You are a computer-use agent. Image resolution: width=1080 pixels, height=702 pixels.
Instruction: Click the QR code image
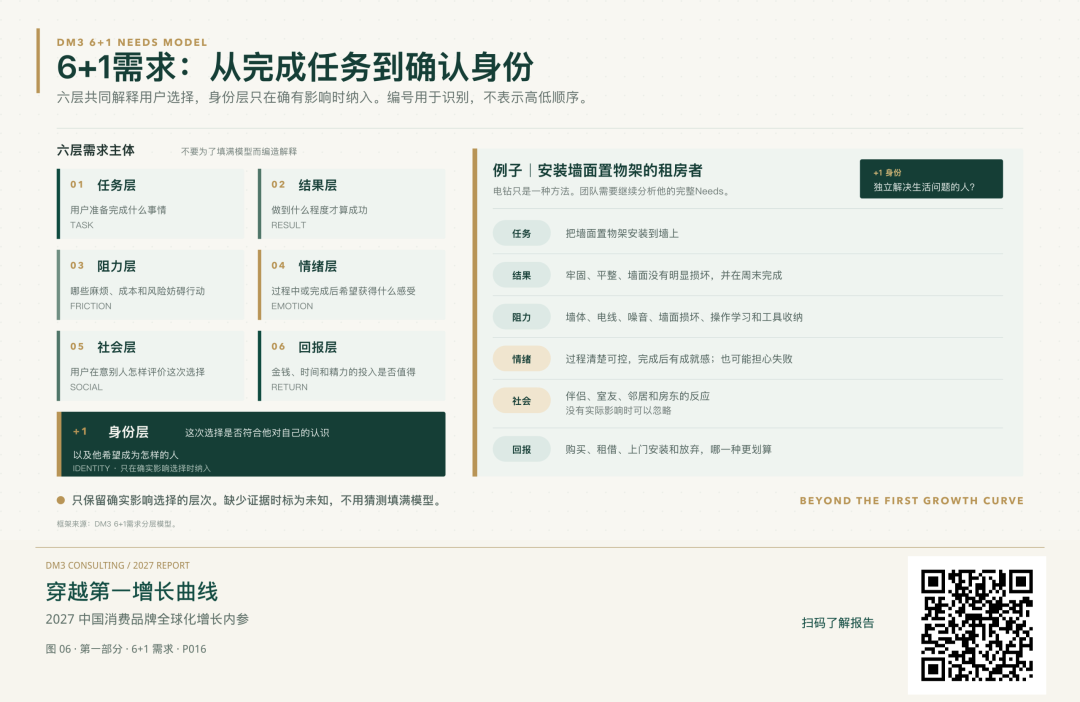click(977, 626)
